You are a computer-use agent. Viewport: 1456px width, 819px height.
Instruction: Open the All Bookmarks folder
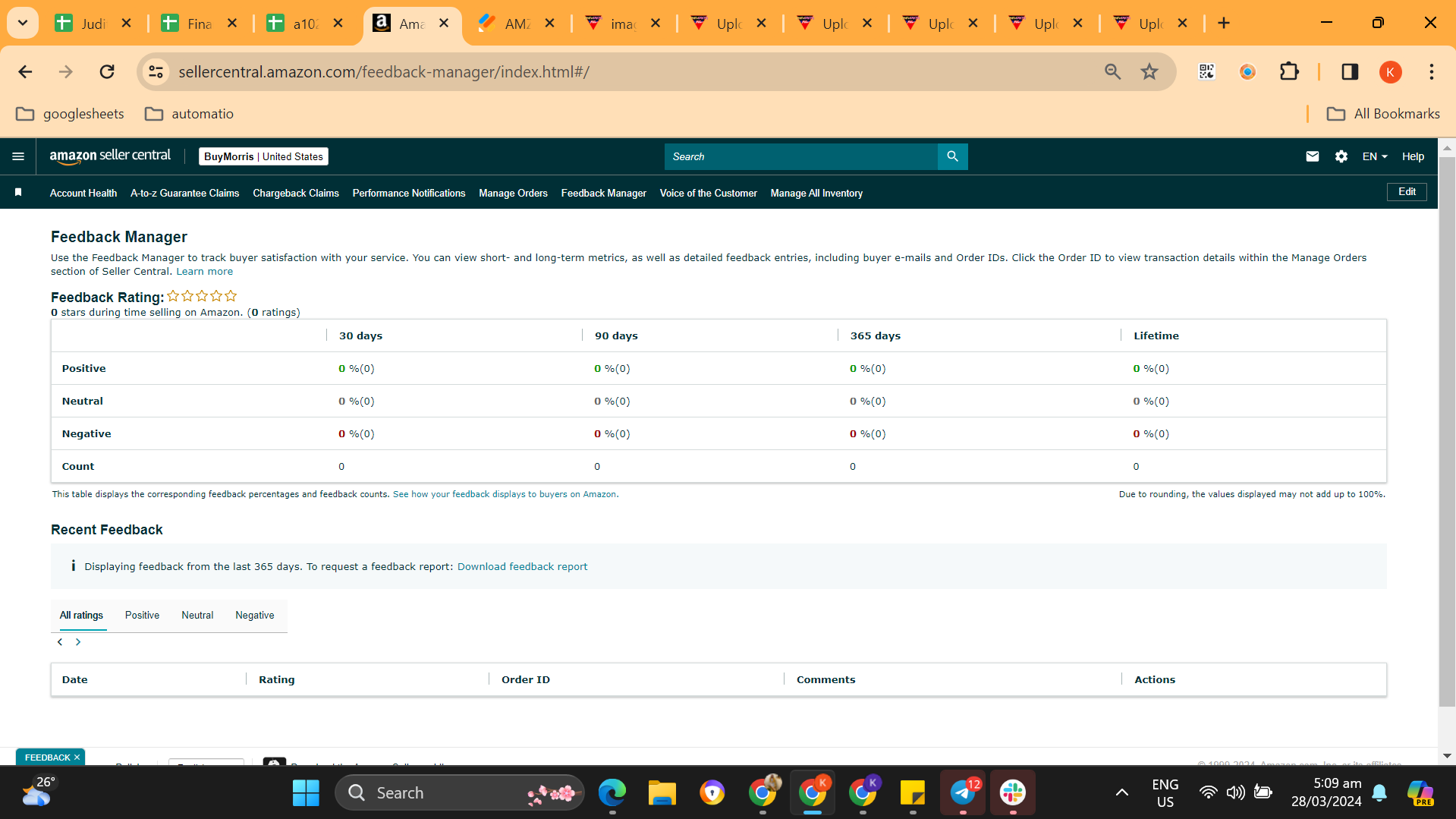coord(1383,114)
